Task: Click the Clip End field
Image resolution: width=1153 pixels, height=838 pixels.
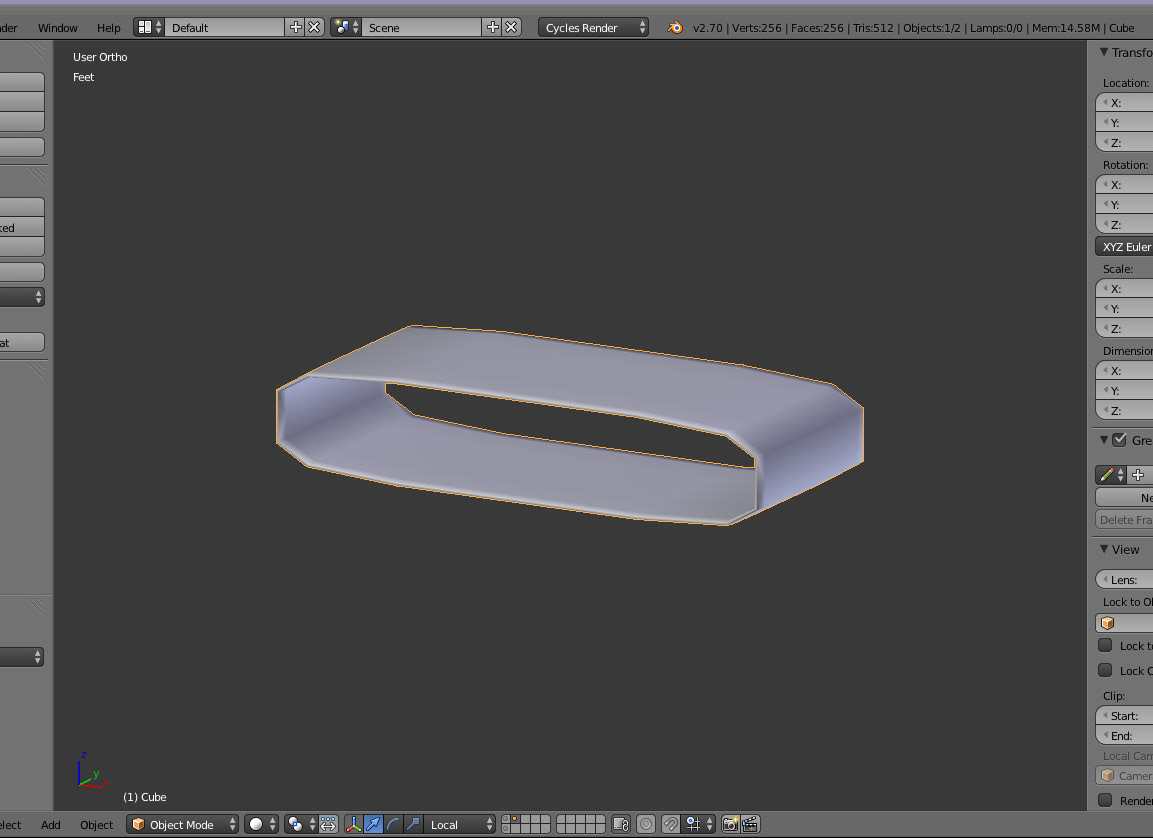Action: pos(1124,736)
